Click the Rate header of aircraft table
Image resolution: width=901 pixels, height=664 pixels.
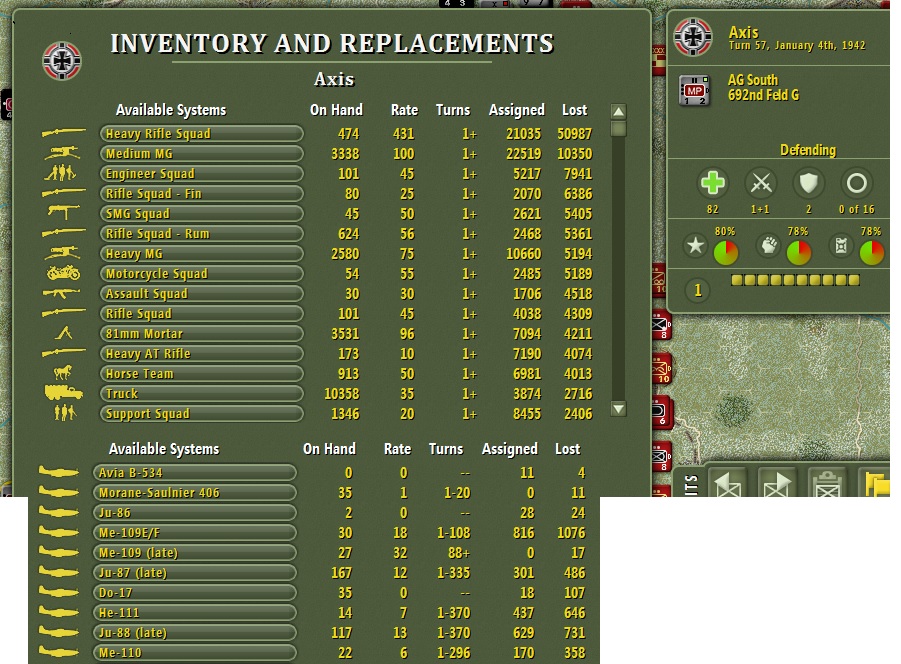click(x=397, y=449)
